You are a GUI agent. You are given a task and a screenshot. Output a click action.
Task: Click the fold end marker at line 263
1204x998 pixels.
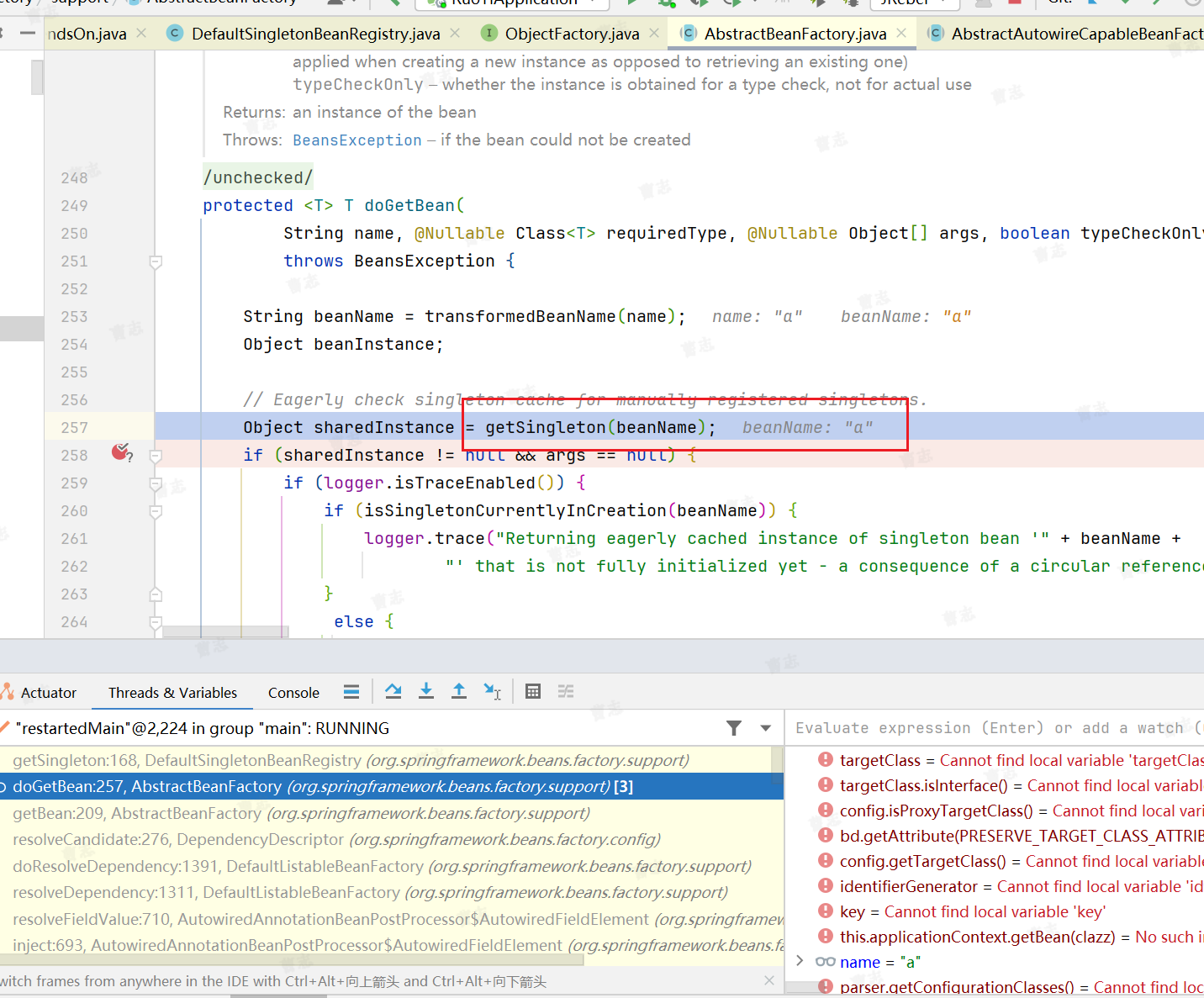point(156,594)
